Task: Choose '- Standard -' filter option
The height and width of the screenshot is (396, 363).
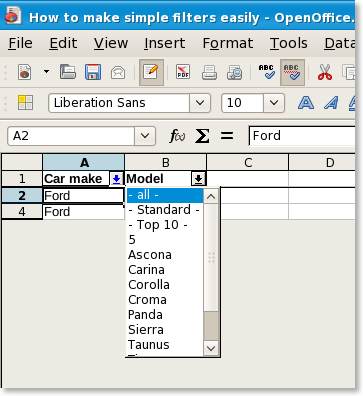Action: [165, 210]
